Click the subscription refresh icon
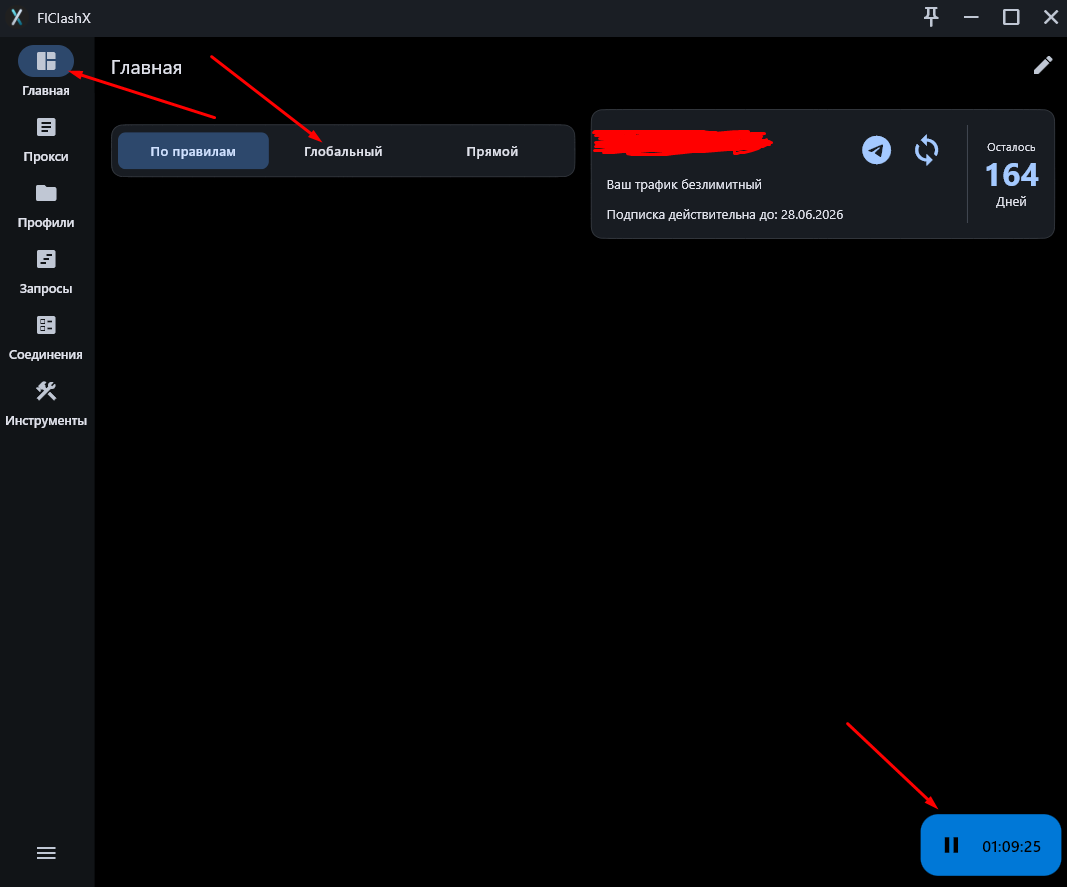 pyautogui.click(x=925, y=150)
